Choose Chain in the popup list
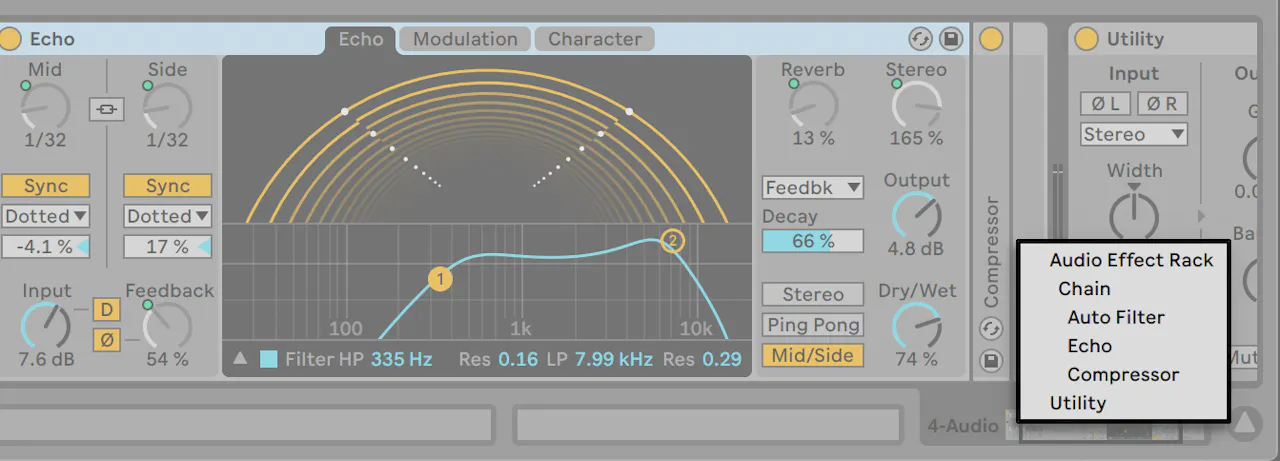Screen dimensions: 1280x461 point(1084,289)
